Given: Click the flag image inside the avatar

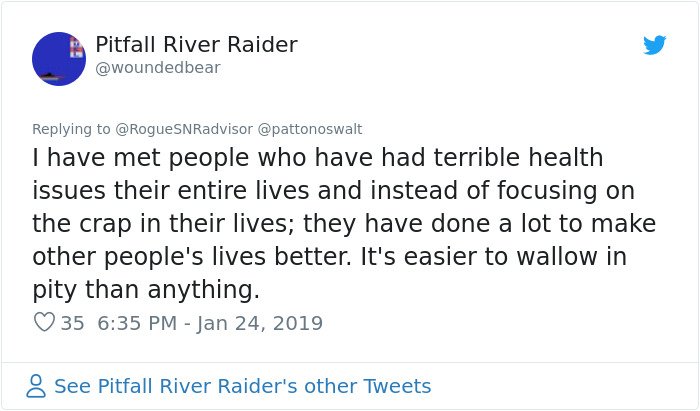Looking at the screenshot, I should [77, 47].
